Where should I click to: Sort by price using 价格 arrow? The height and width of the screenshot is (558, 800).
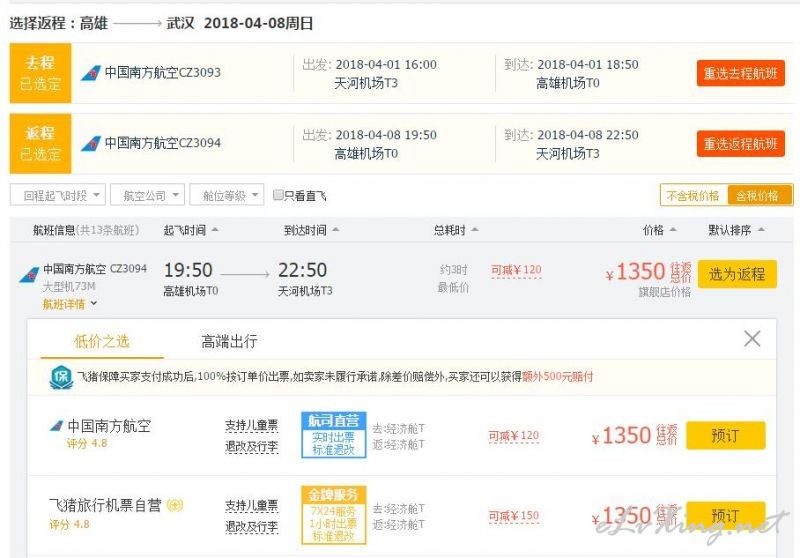click(x=672, y=230)
